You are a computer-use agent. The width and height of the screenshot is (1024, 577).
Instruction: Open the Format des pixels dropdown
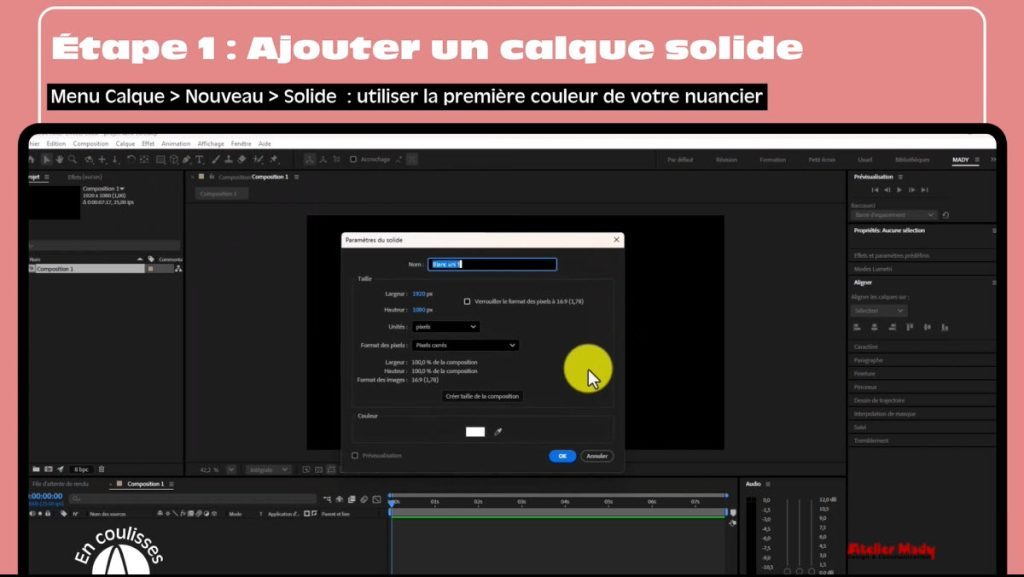[x=465, y=345]
